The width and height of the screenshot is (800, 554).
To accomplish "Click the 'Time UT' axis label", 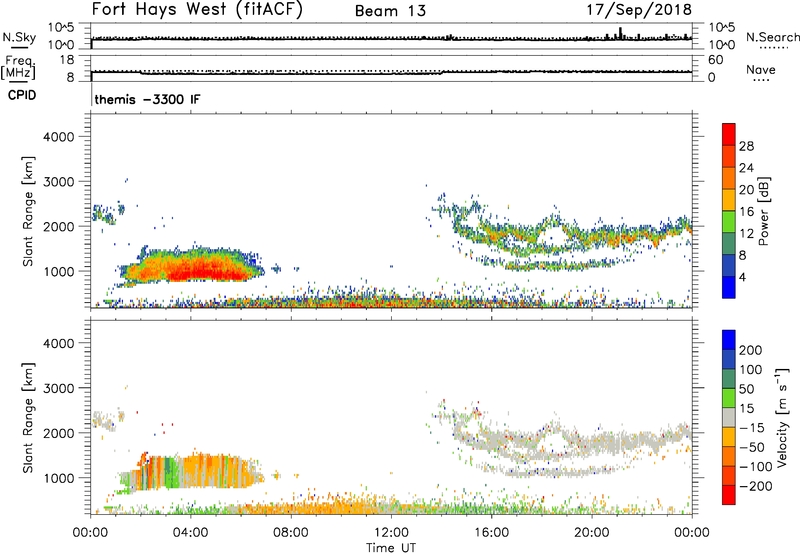I will pos(391,548).
